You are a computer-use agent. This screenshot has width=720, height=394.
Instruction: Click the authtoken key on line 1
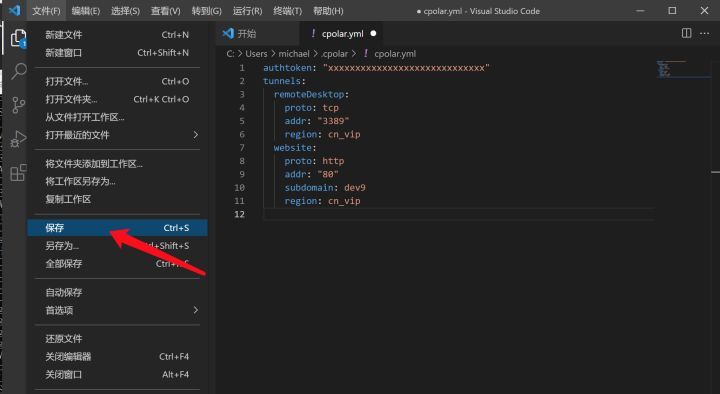point(287,68)
